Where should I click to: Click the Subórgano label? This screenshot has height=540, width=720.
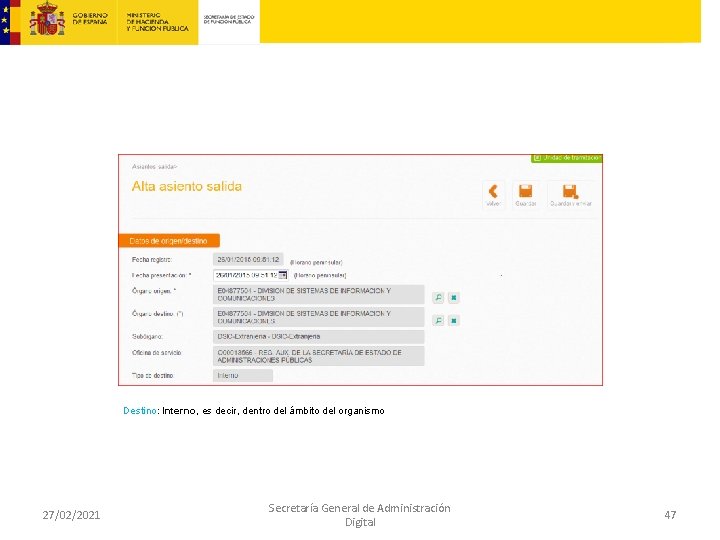(147, 337)
